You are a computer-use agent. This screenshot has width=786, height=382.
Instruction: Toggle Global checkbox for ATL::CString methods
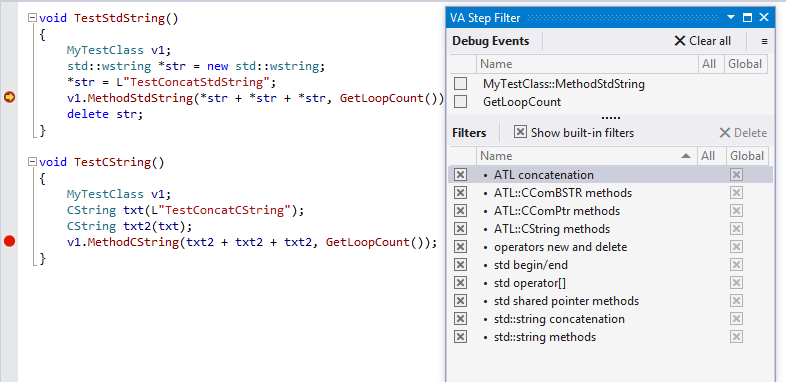pos(736,229)
